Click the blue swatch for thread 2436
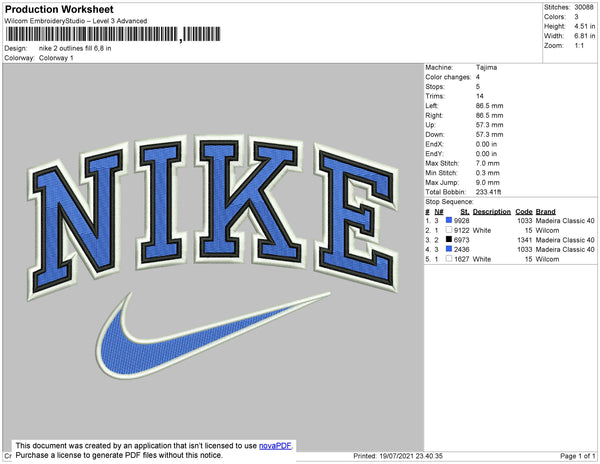Screen dimensions: 600x464 pyautogui.click(x=449, y=249)
